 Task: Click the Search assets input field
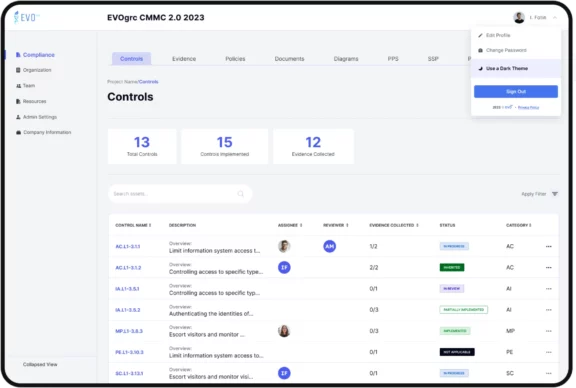coord(180,194)
